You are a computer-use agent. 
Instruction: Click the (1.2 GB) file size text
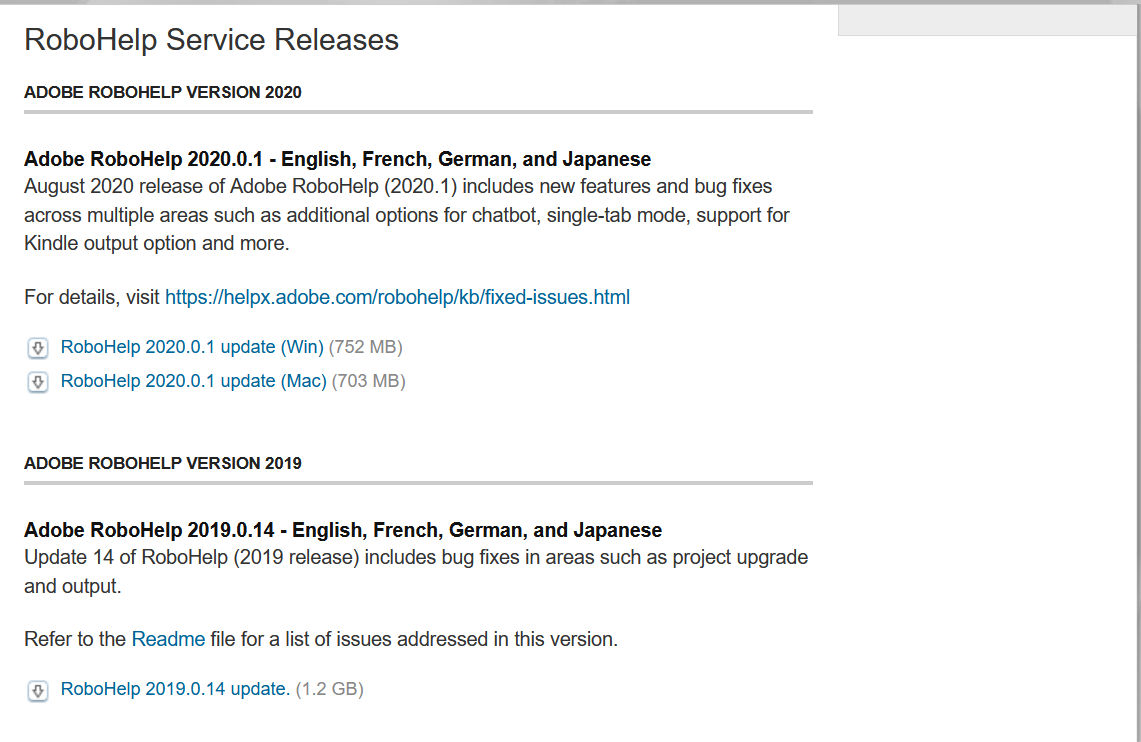click(x=330, y=689)
